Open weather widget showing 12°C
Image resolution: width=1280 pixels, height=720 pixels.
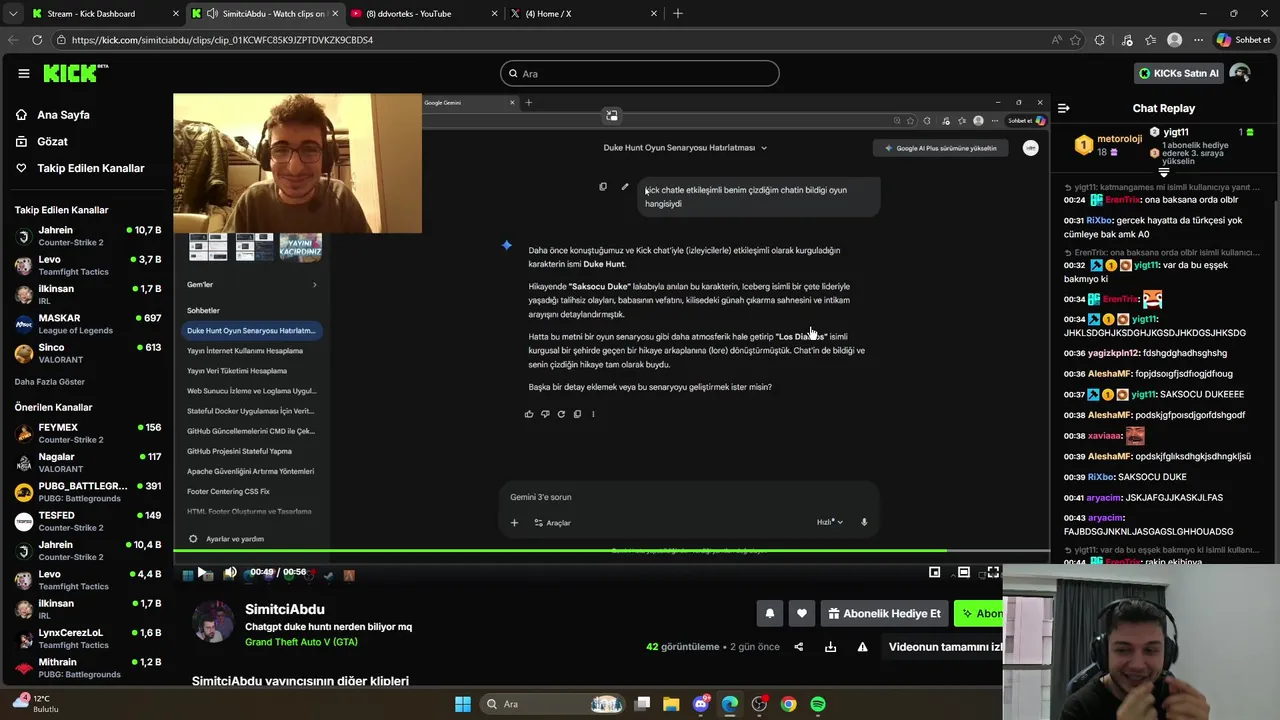[x=34, y=704]
